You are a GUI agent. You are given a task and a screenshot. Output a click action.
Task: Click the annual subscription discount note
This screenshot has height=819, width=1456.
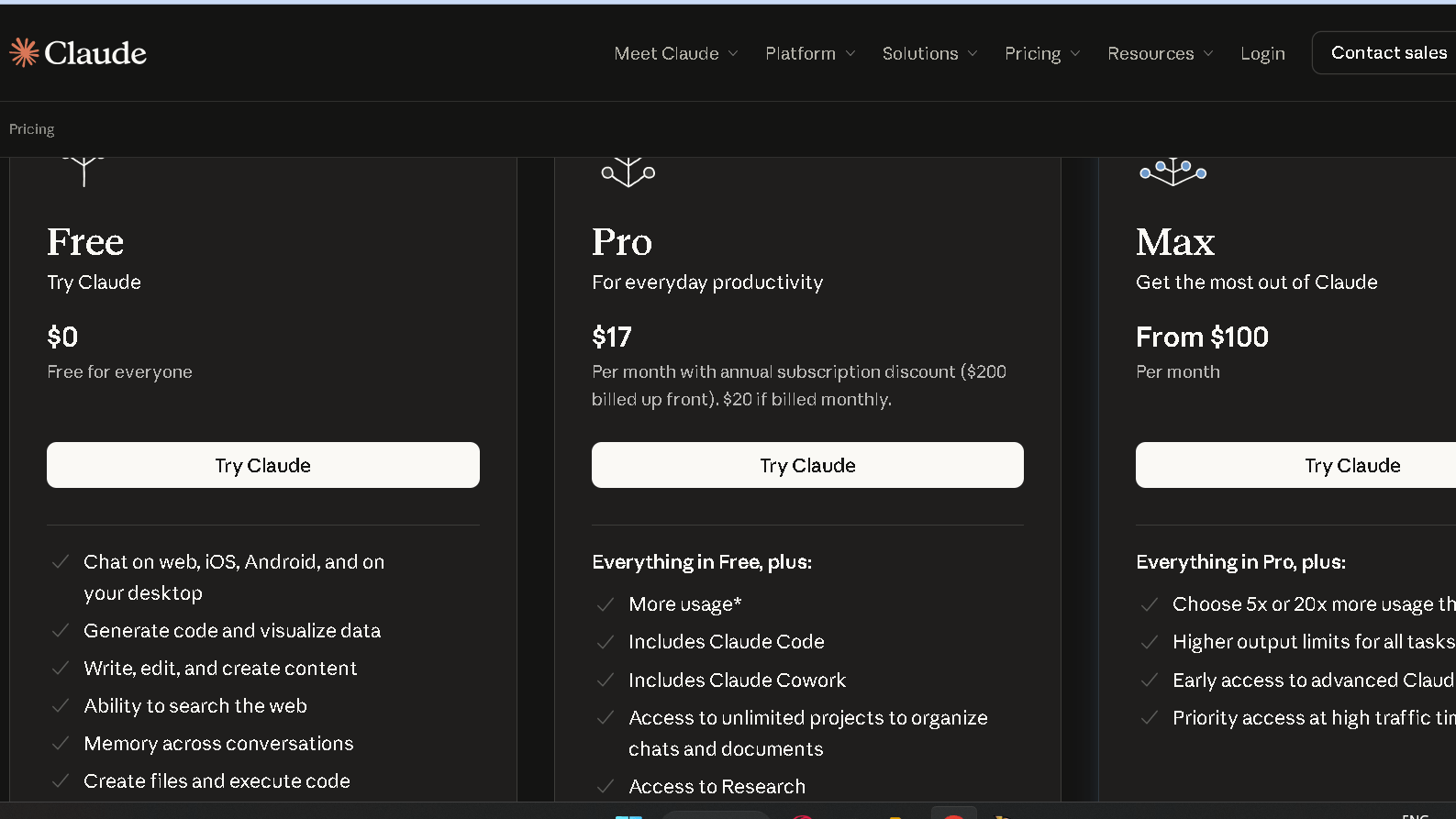(x=799, y=385)
